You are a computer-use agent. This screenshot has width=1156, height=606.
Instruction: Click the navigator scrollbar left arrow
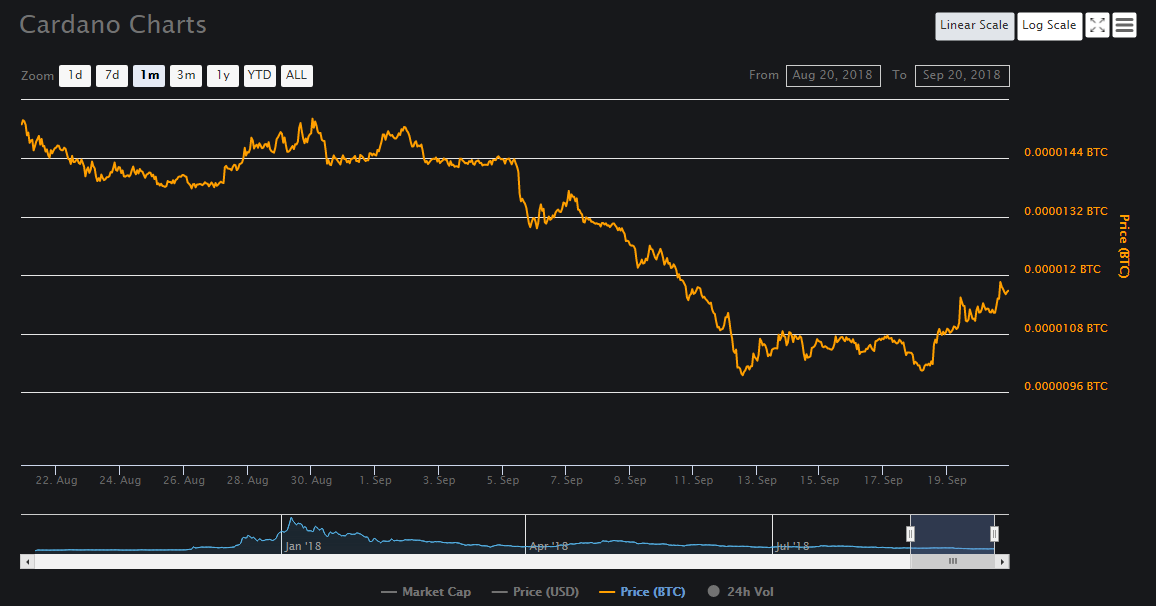27,562
